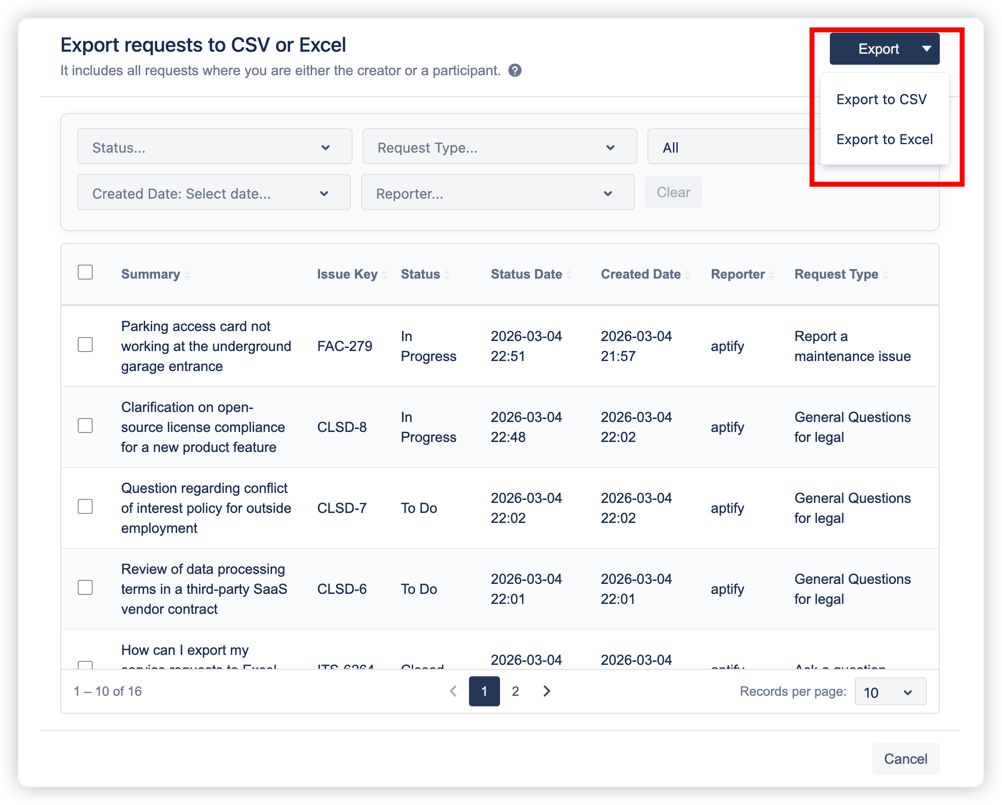Expand the Records per page selector
This screenshot has height=805, width=1002.
pyautogui.click(x=889, y=691)
